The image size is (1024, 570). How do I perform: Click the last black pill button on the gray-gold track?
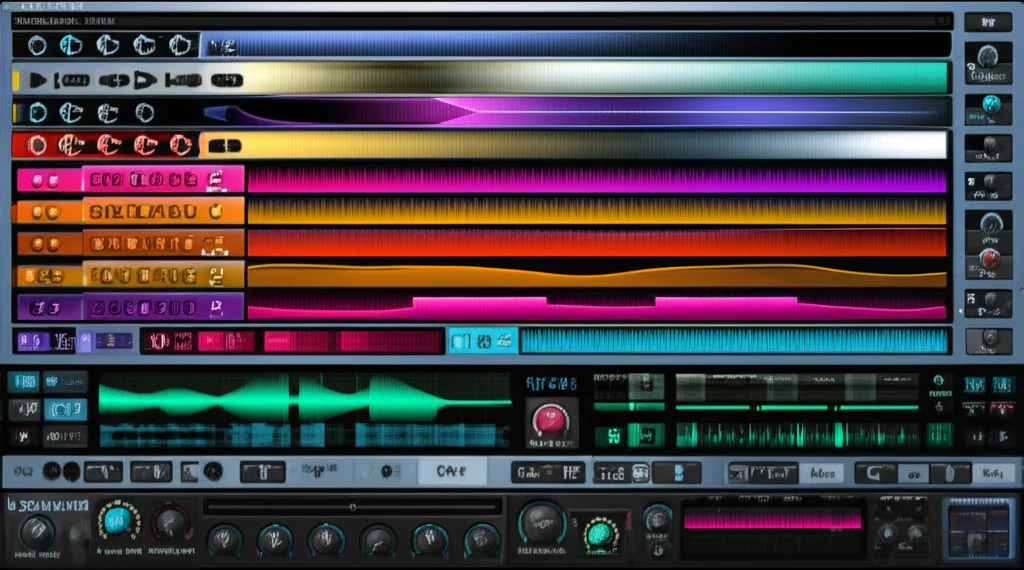227,80
